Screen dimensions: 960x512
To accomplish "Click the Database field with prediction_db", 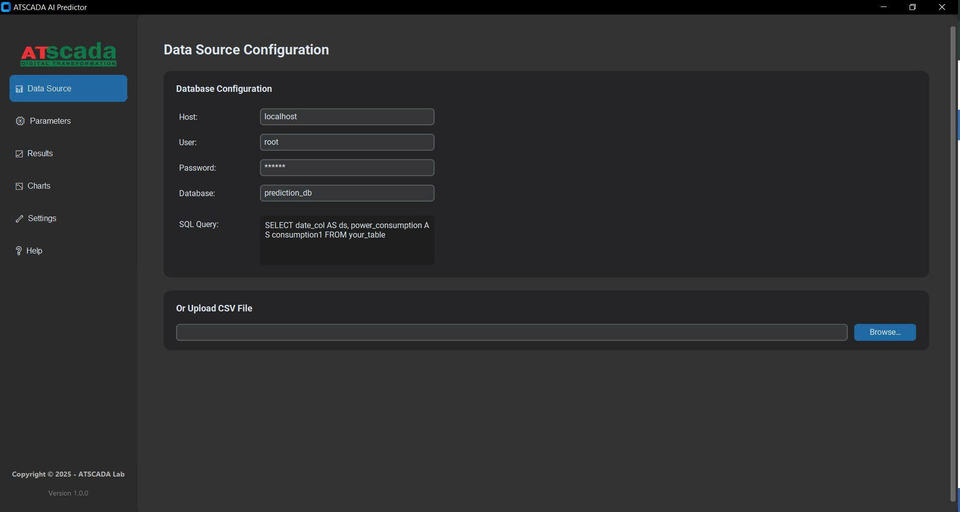I will point(346,193).
